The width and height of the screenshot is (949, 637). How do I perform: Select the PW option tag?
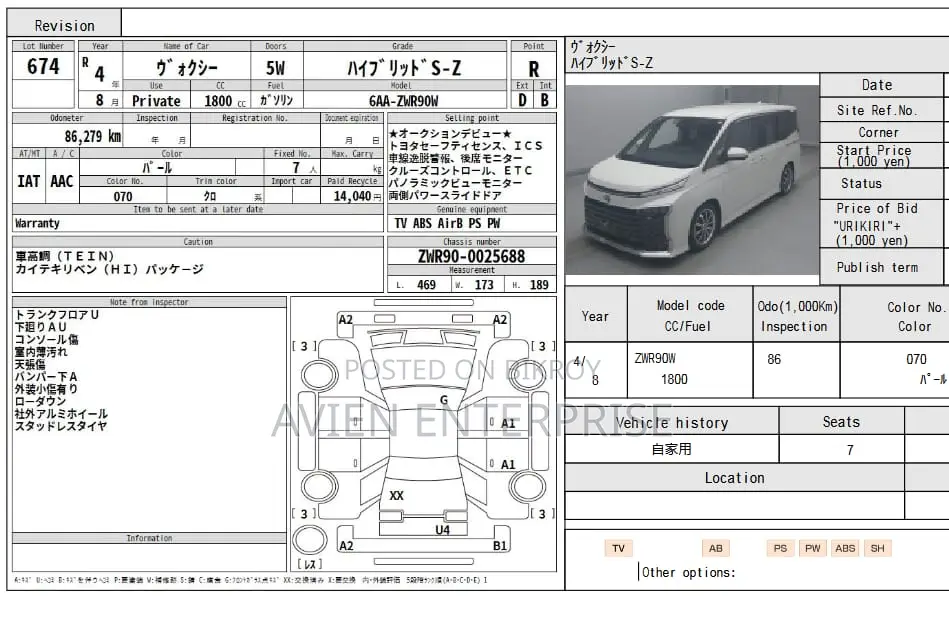click(x=812, y=548)
